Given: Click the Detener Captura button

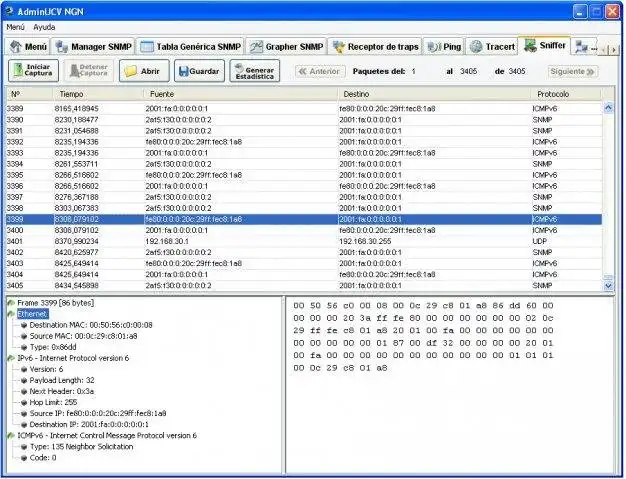Looking at the screenshot, I should (89, 71).
